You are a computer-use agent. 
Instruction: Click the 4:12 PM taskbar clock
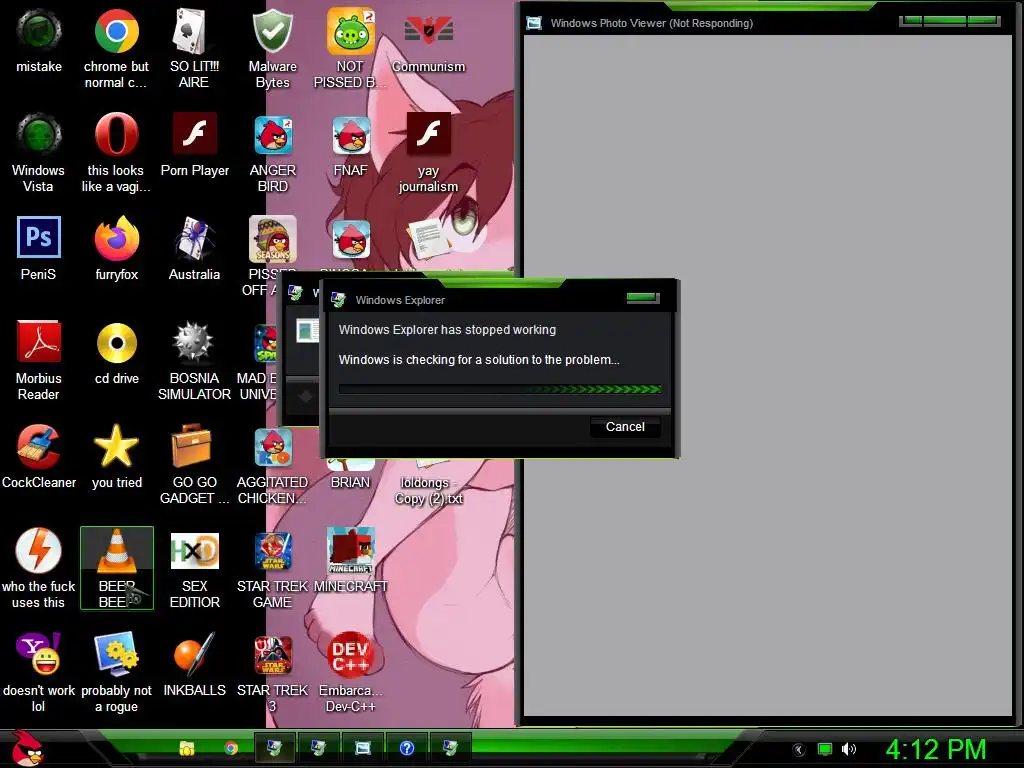[x=935, y=750]
